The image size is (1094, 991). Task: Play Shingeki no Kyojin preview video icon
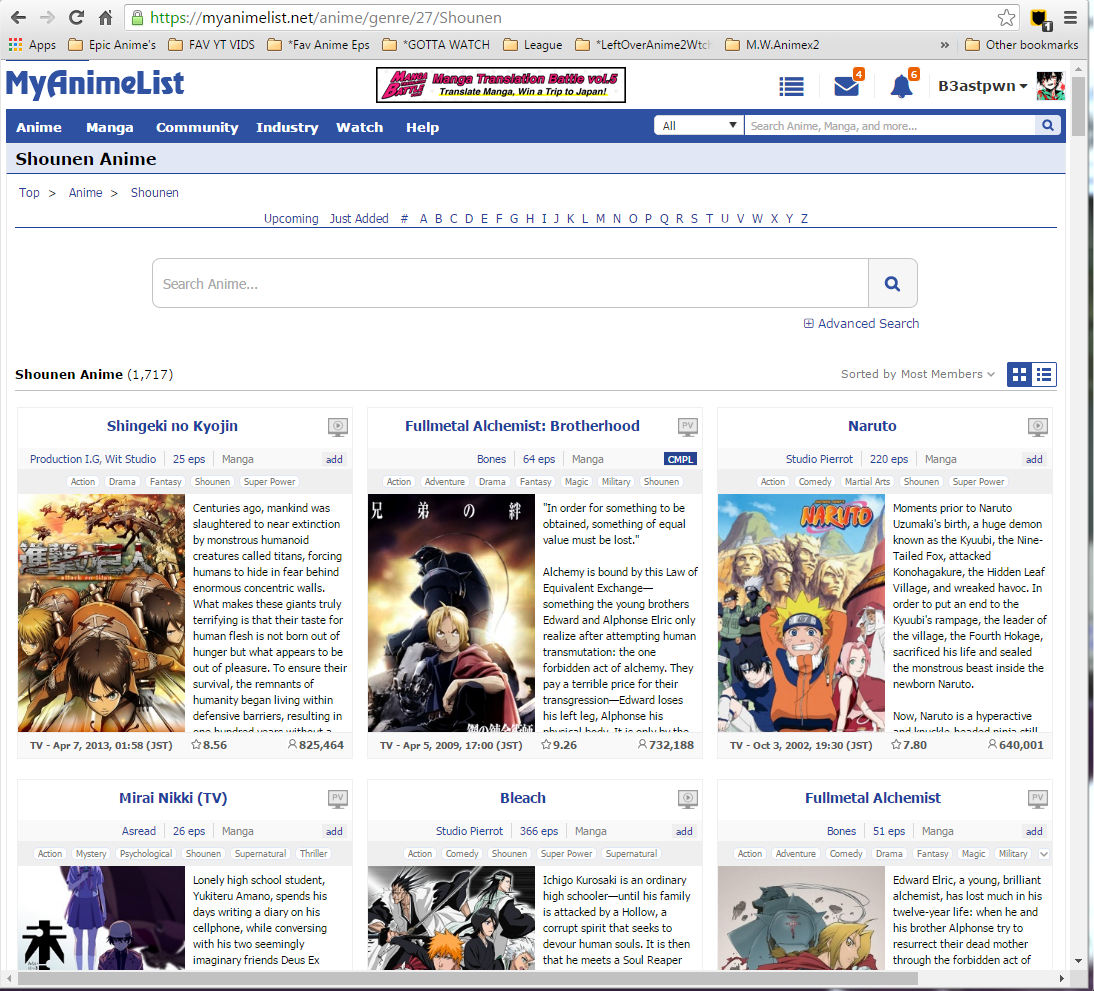coord(338,426)
